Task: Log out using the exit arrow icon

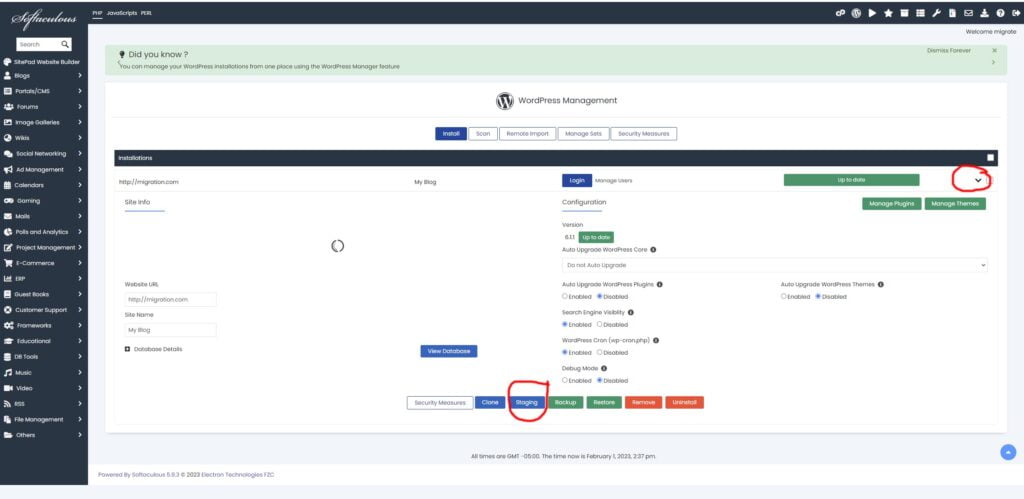Action: point(1016,12)
